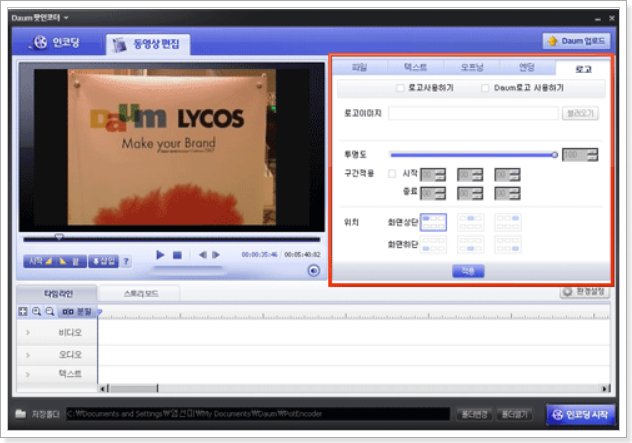Screen dimensions: 632x443
Task: Click the save folder path field
Action: coord(258,414)
